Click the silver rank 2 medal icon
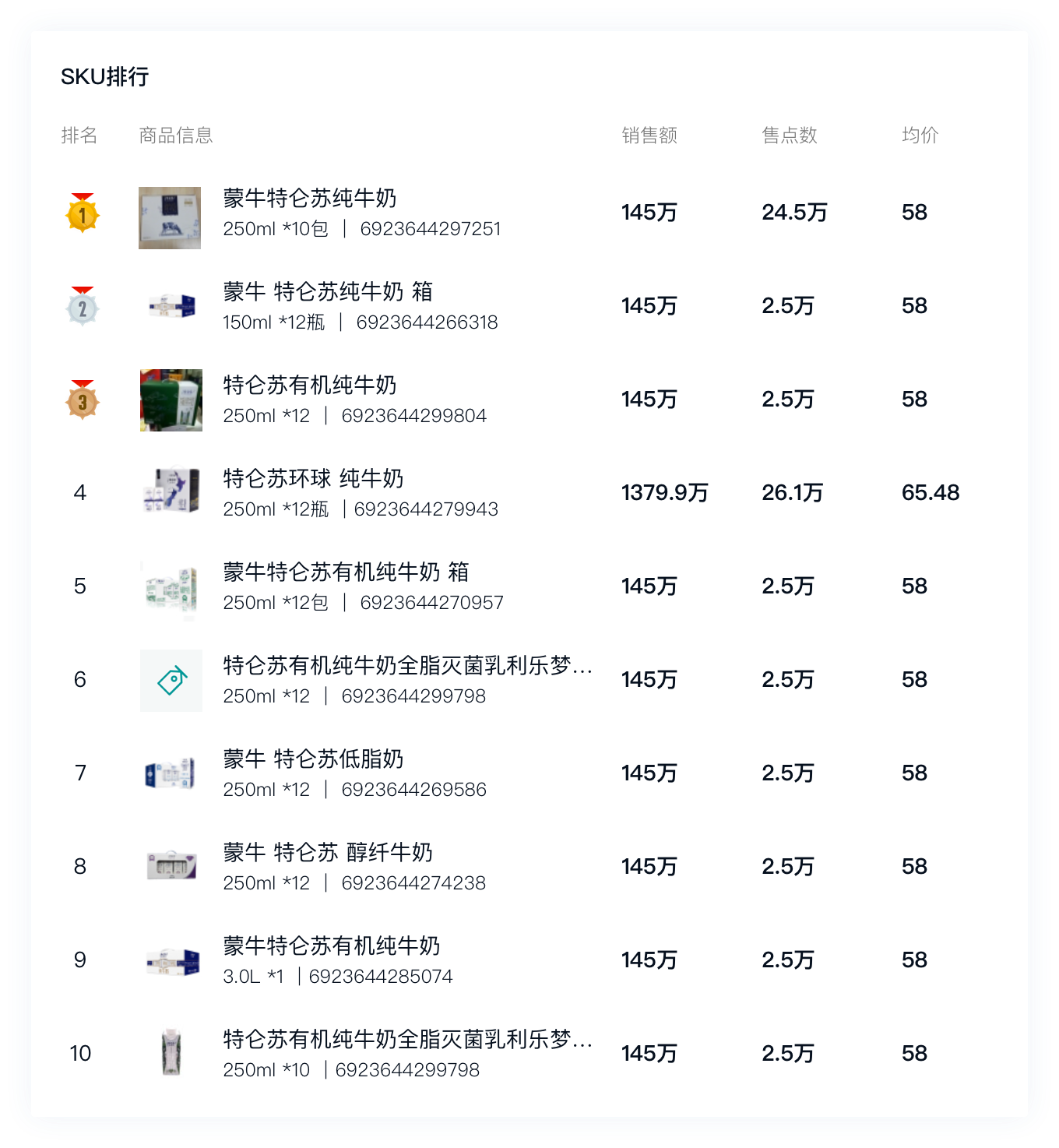The width and height of the screenshot is (1059, 1148). (83, 307)
